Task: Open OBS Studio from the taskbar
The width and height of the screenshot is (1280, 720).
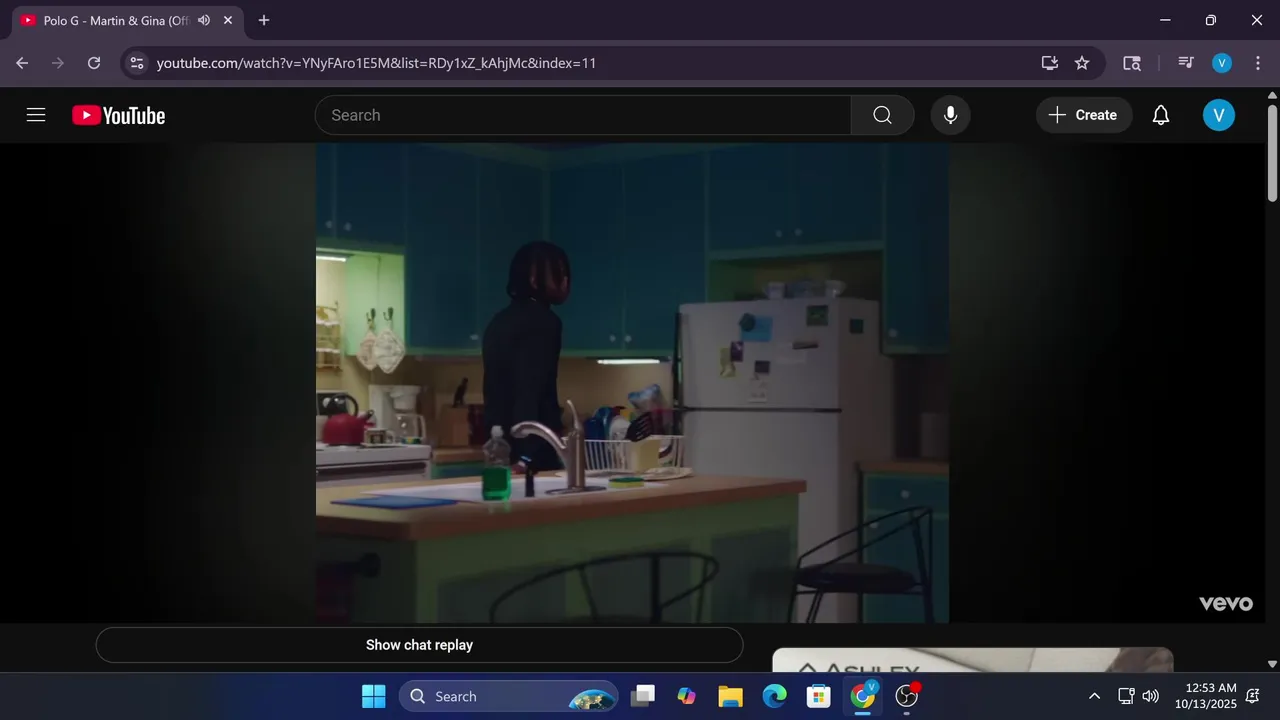Action: (907, 696)
